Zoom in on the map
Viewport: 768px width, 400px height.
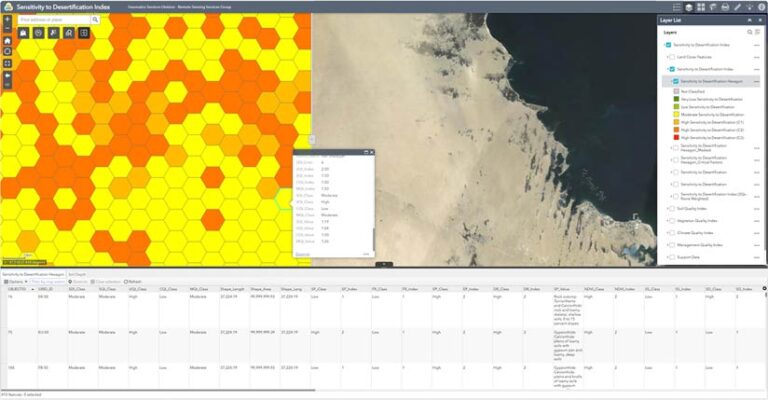7,20
